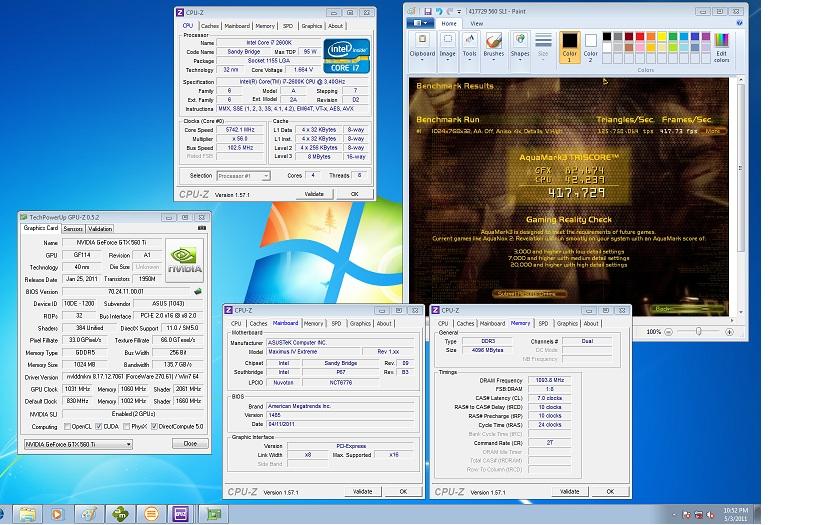This screenshot has width=840, height=525.
Task: Open the Processor #1 selection dropdown
Action: click(x=243, y=176)
